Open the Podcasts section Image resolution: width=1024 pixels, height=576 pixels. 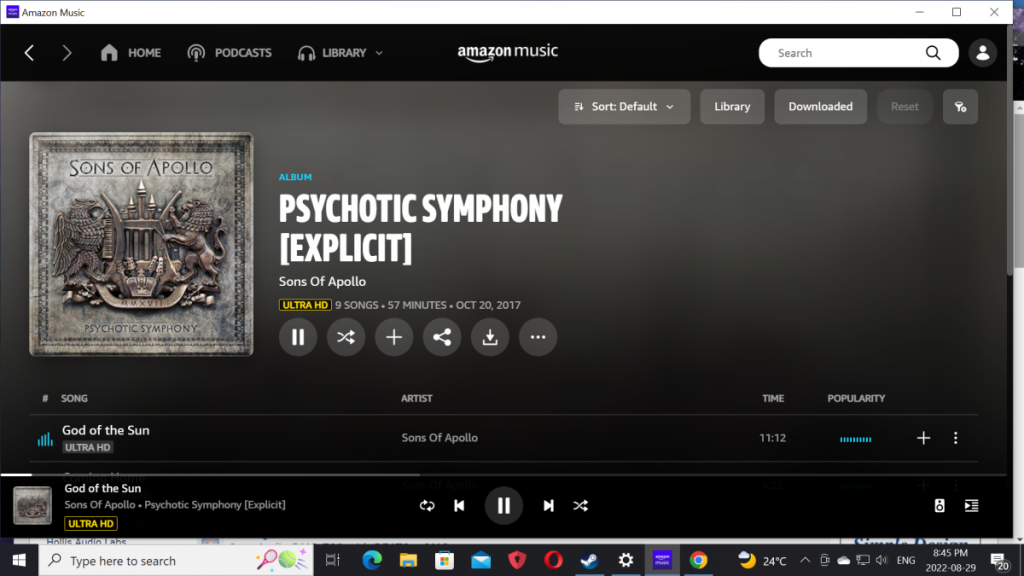tap(229, 53)
